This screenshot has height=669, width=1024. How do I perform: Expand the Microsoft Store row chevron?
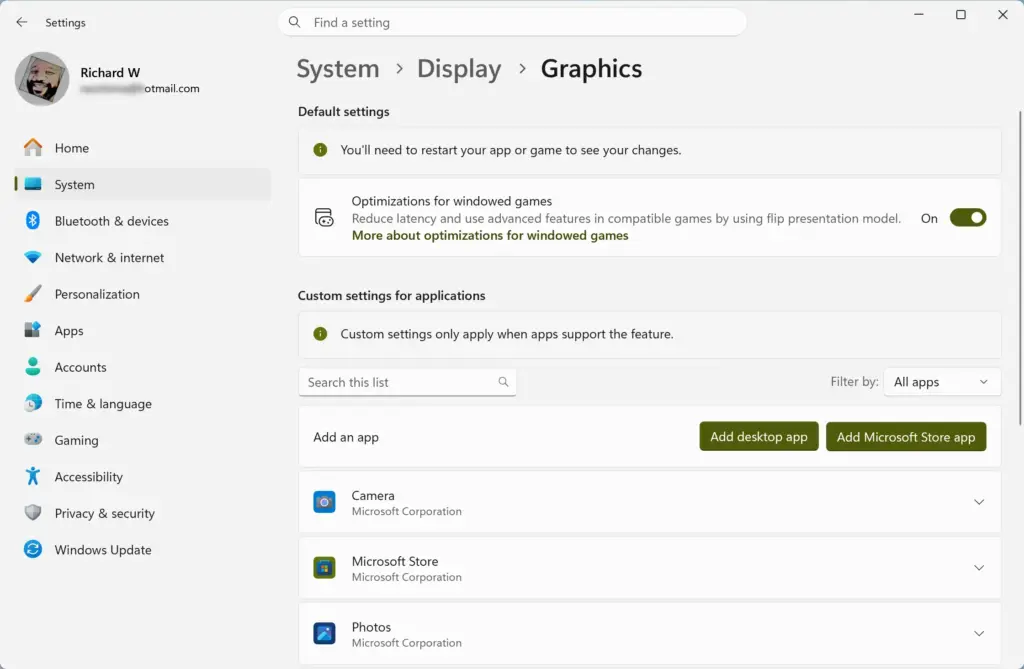[x=979, y=568]
